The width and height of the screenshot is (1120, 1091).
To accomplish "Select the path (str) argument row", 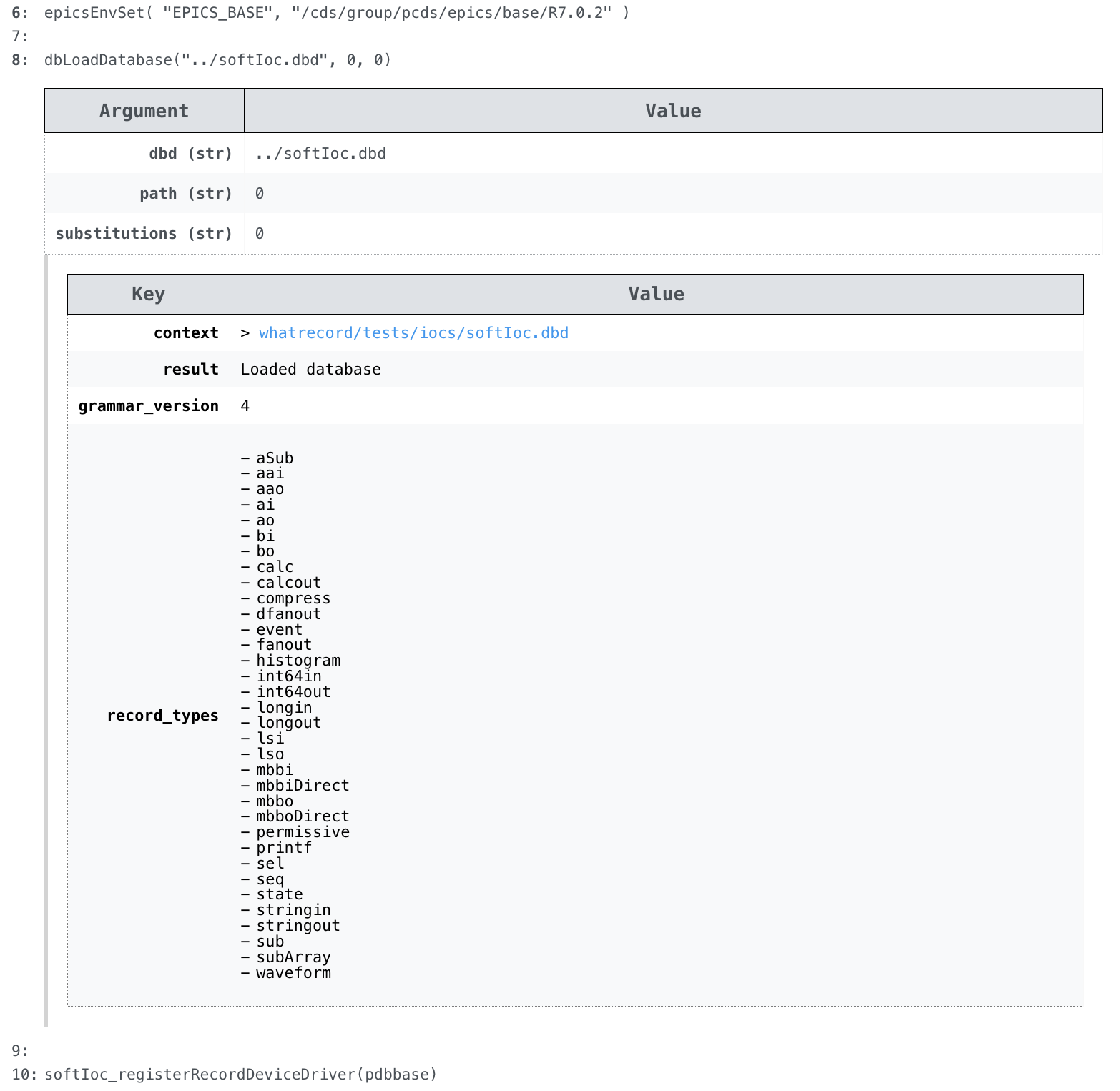I will [x=185, y=193].
